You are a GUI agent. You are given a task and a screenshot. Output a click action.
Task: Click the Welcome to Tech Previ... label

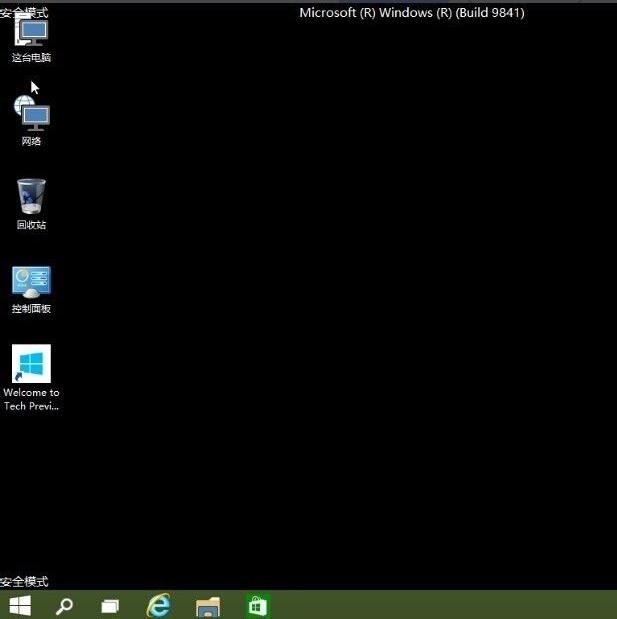coord(31,399)
